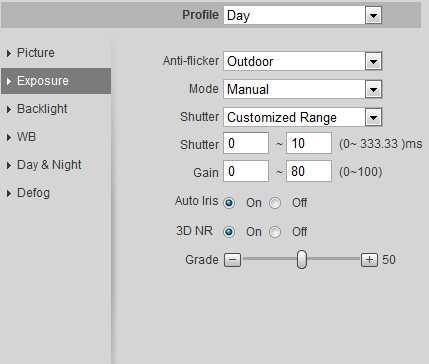
Task: Select the 3D NR On radio button
Action: click(229, 232)
